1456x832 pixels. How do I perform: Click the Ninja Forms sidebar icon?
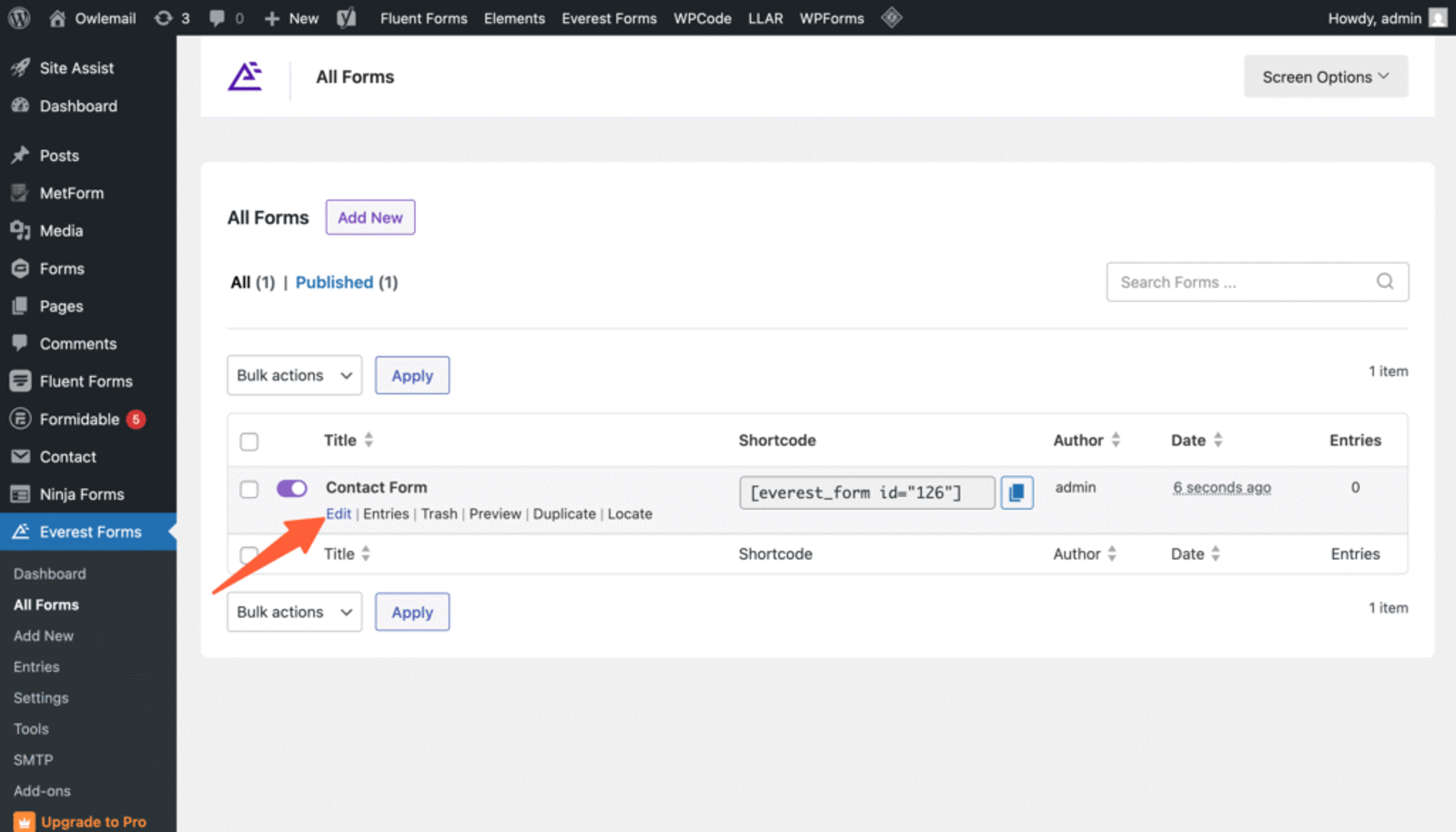20,494
